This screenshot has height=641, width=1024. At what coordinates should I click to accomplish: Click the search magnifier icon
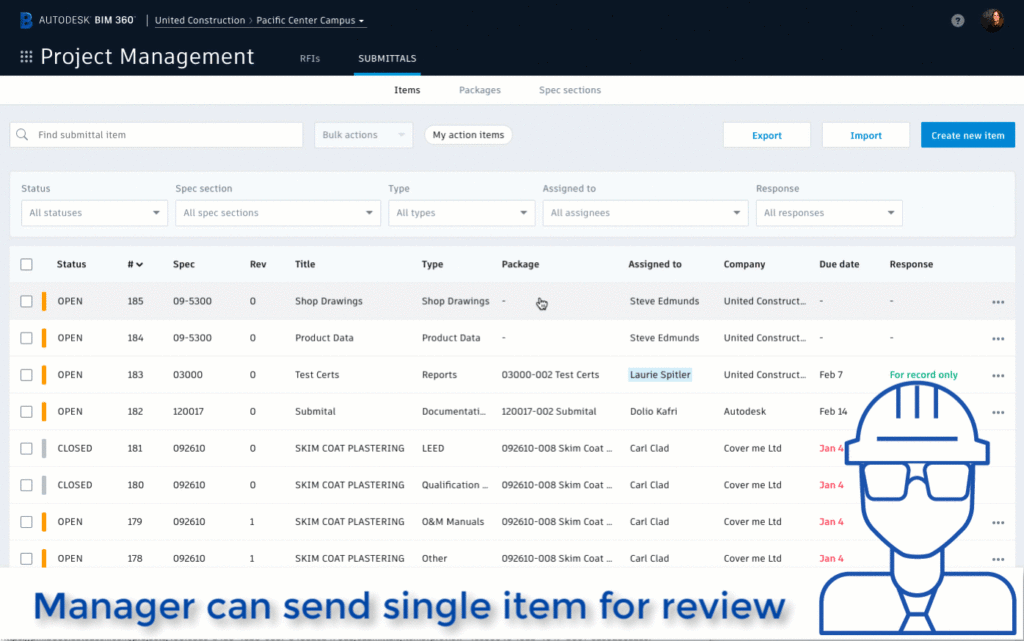(22, 134)
